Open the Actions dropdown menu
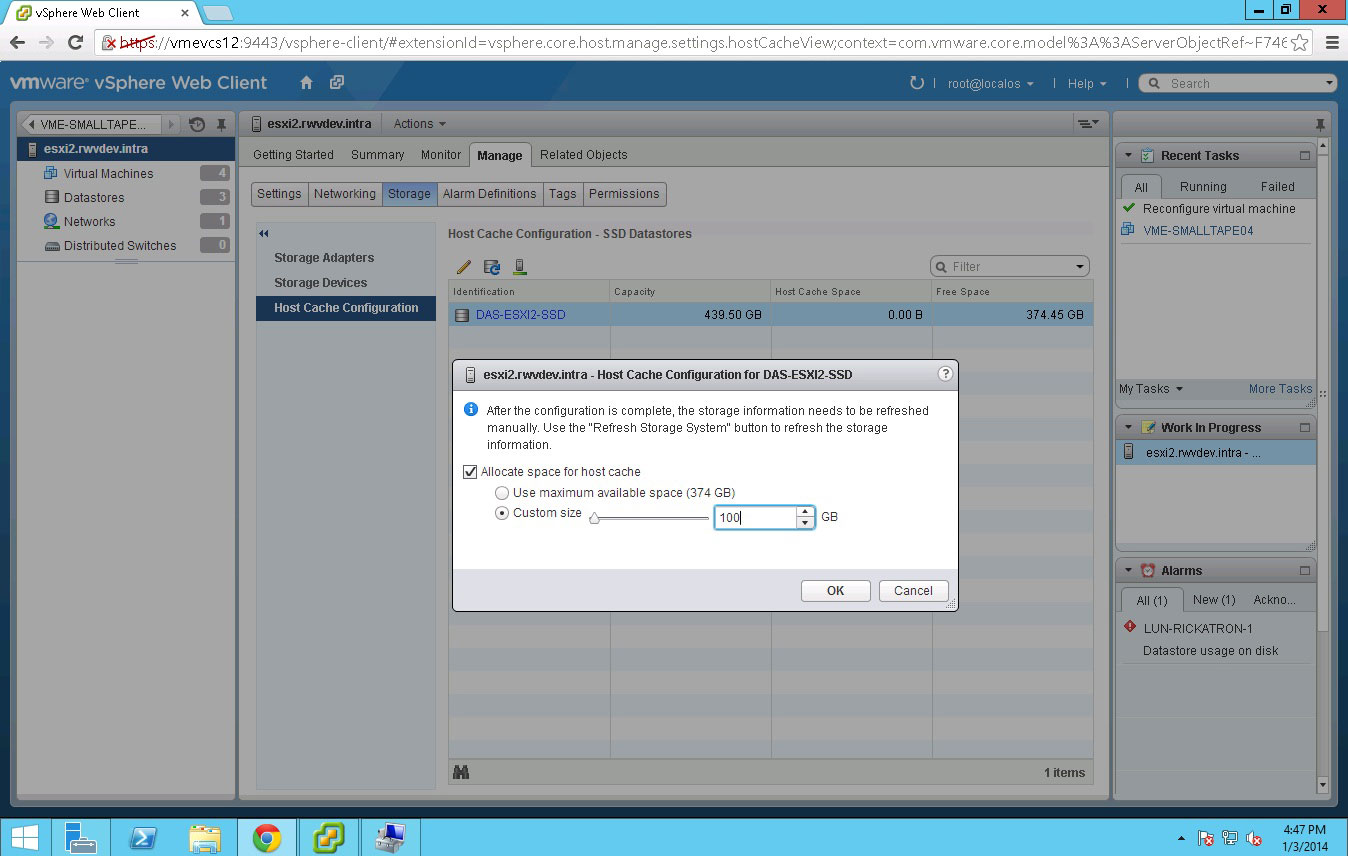The height and width of the screenshot is (856, 1348). point(420,124)
